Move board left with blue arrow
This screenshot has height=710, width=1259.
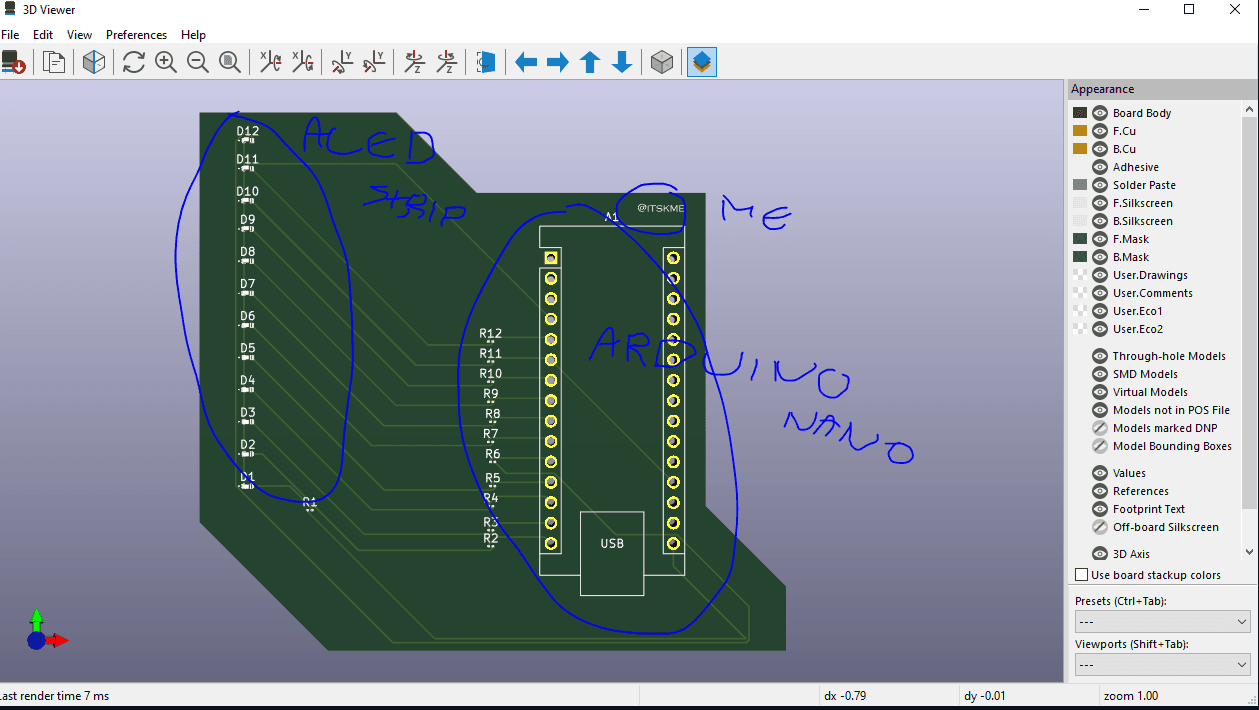point(526,63)
